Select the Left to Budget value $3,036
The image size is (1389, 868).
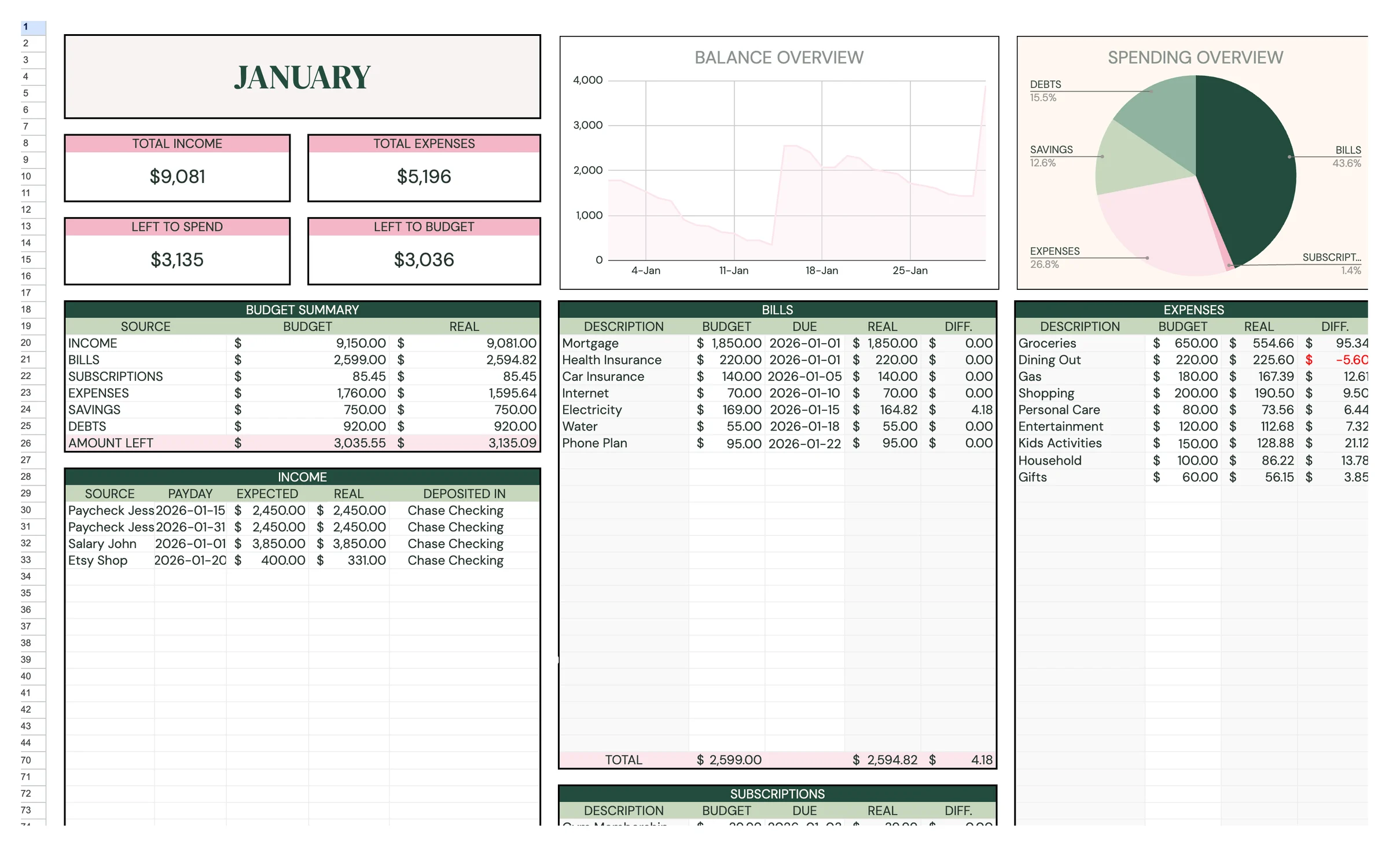pos(424,260)
